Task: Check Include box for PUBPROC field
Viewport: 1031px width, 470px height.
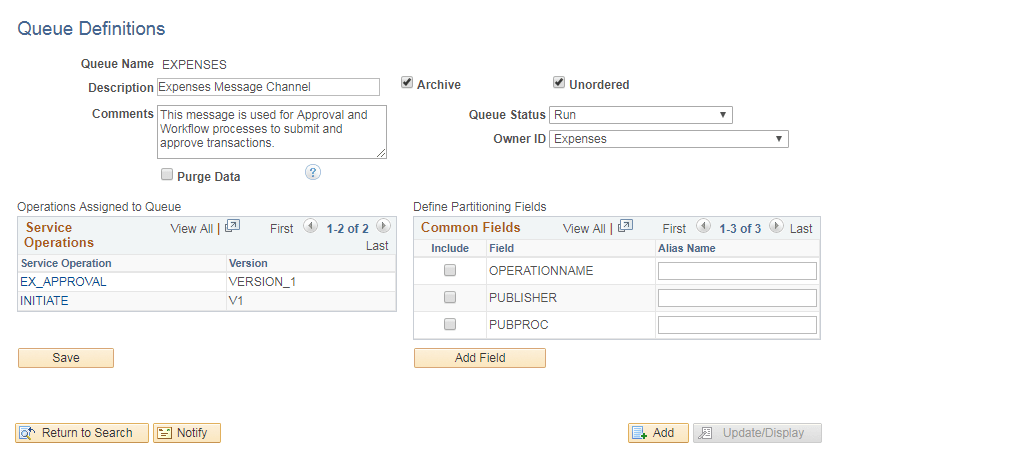Action: tap(450, 324)
